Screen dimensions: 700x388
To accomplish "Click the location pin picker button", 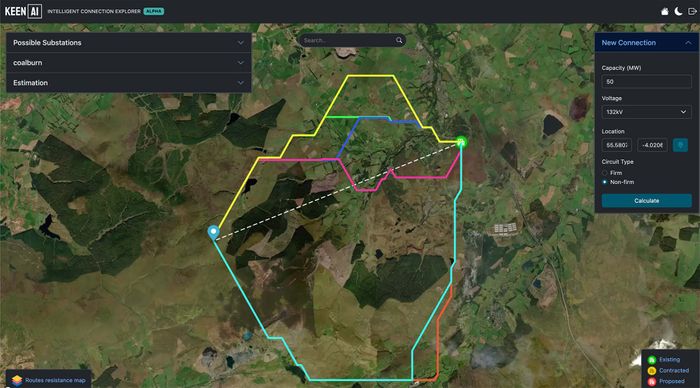I will (680, 145).
